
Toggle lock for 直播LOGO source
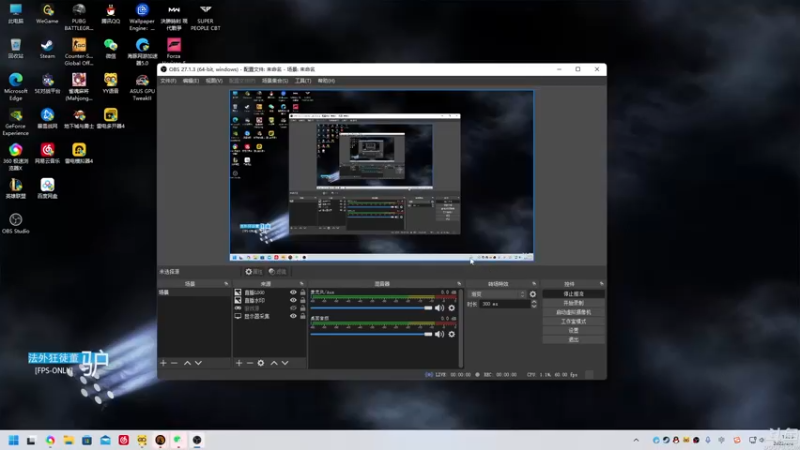click(x=303, y=292)
